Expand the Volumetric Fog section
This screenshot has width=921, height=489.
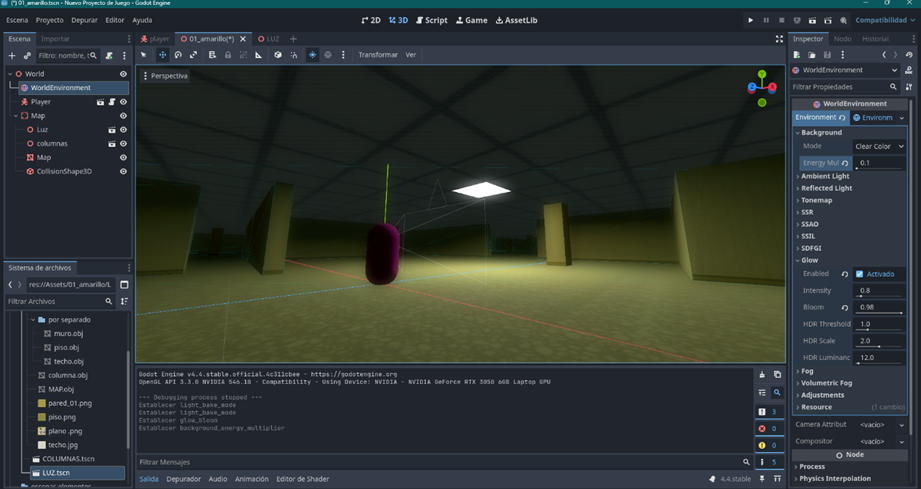[826, 383]
